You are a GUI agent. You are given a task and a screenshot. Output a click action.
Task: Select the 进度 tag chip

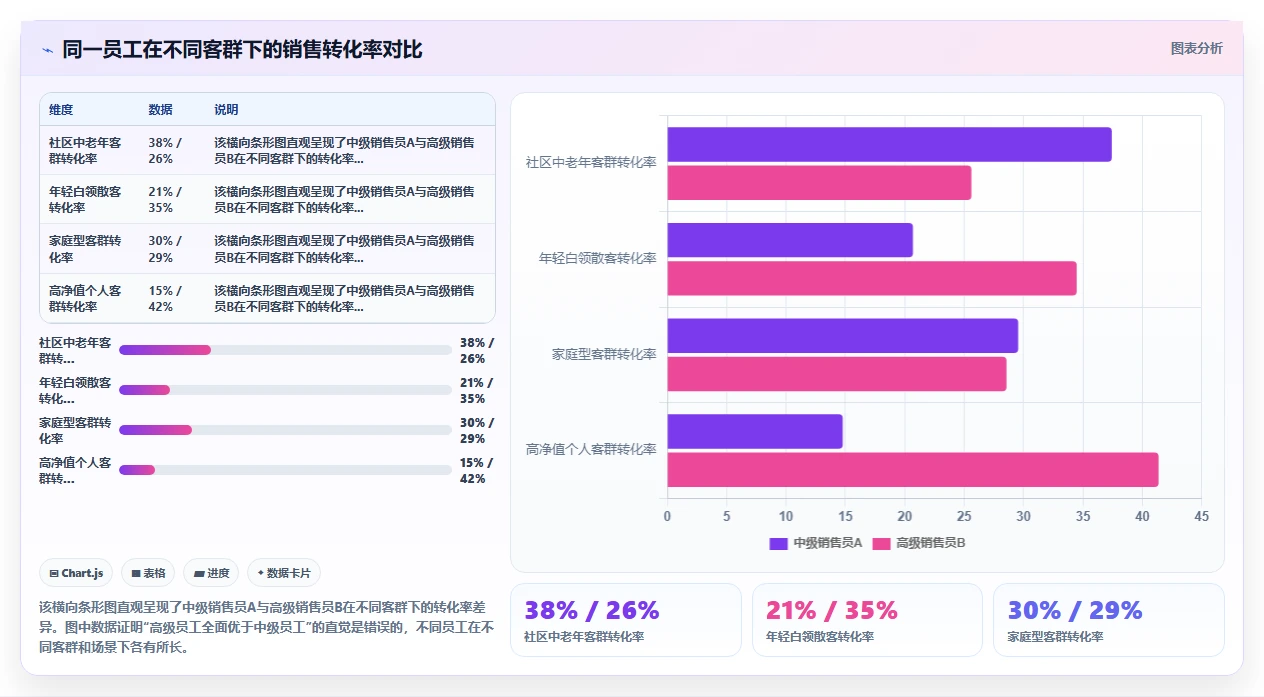point(211,573)
